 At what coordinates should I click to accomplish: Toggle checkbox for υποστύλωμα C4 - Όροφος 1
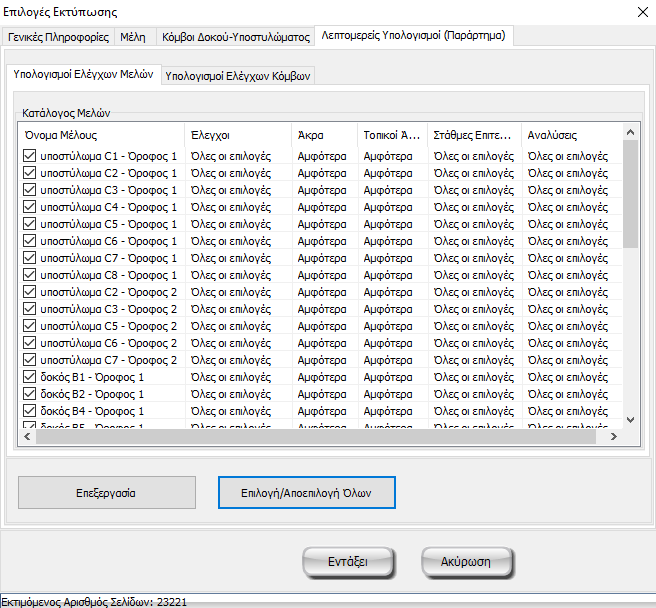pyautogui.click(x=29, y=207)
